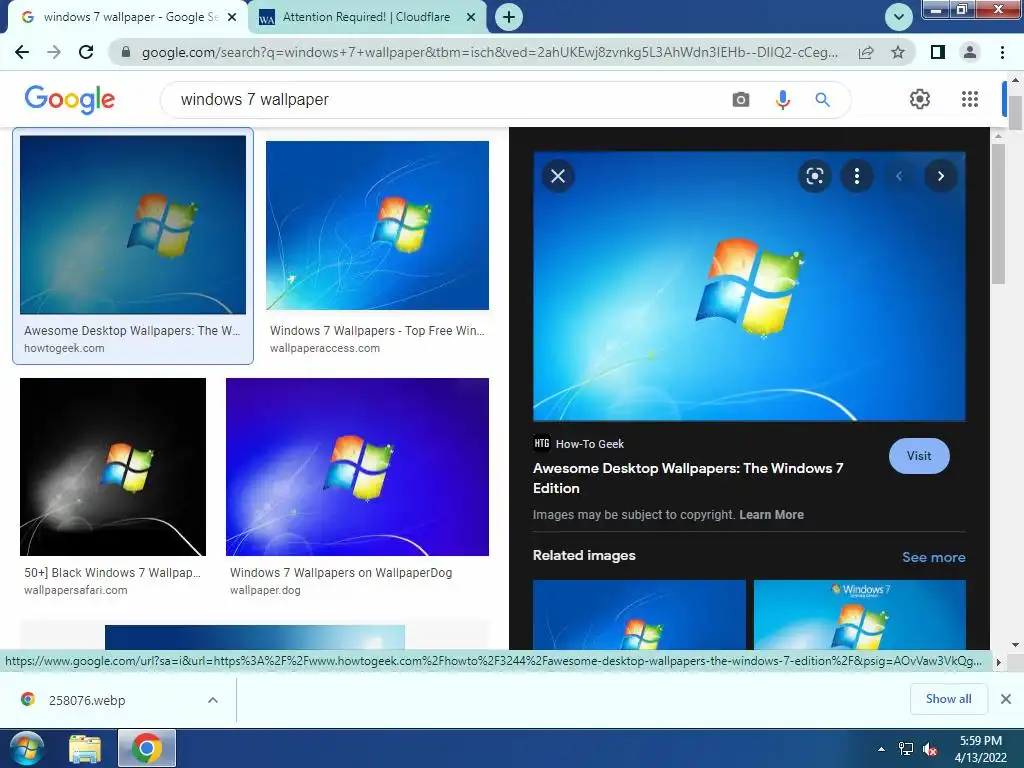Select the howtogeek.com wallpaper thumbnail
This screenshot has width=1024, height=768.
click(x=133, y=225)
